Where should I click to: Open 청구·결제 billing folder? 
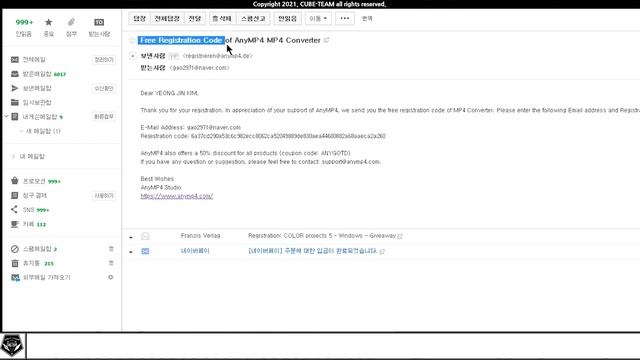tap(35, 196)
